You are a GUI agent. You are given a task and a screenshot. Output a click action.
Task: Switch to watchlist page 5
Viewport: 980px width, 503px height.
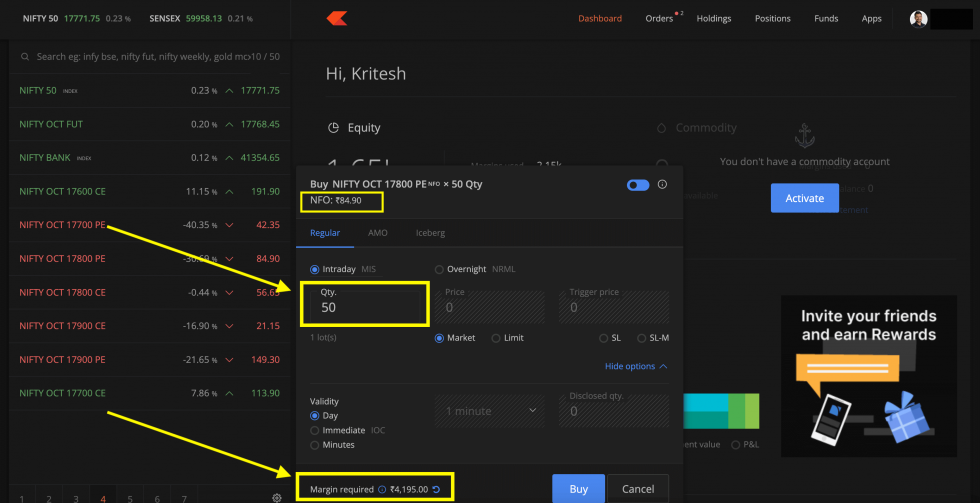tap(130, 498)
